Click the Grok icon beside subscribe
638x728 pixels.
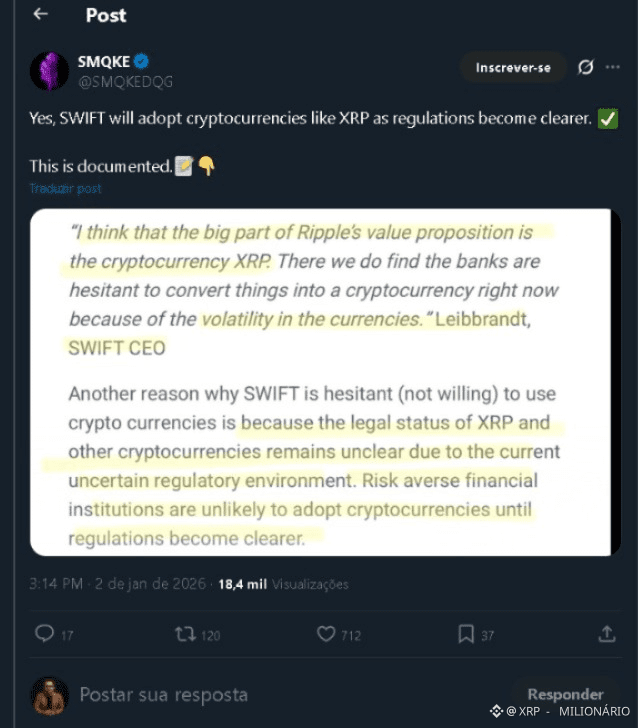(586, 67)
